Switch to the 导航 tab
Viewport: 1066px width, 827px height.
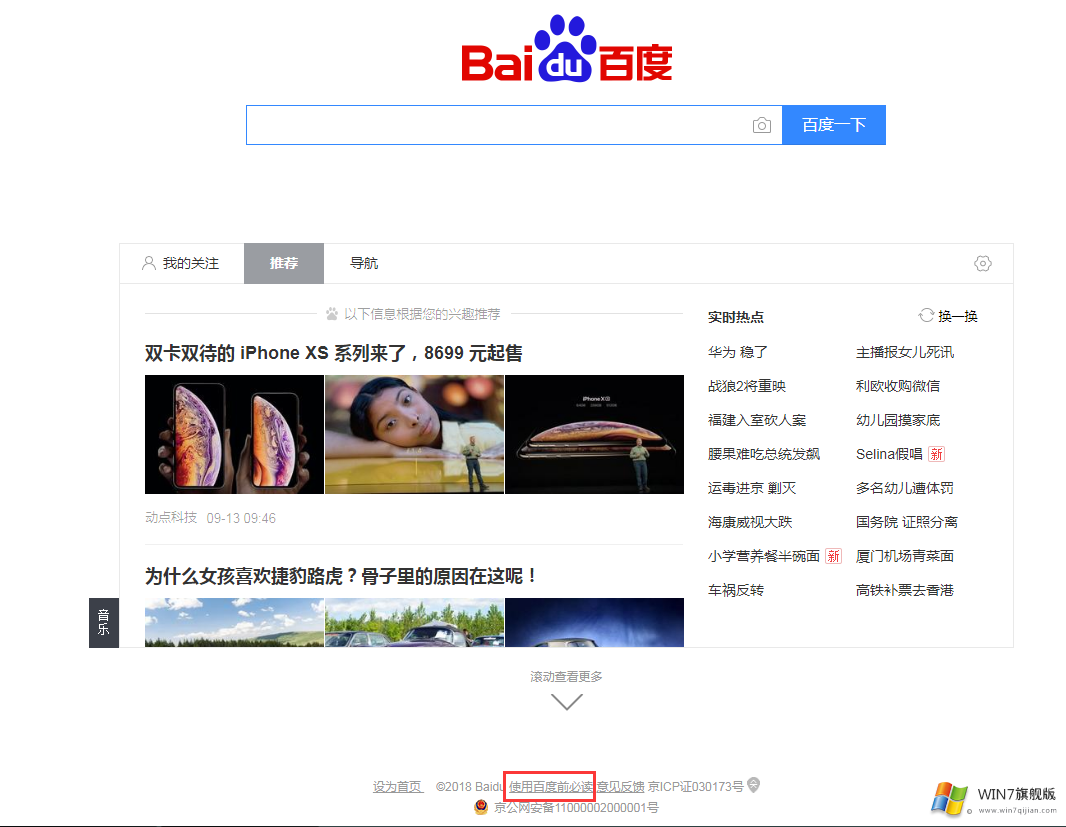click(x=364, y=263)
